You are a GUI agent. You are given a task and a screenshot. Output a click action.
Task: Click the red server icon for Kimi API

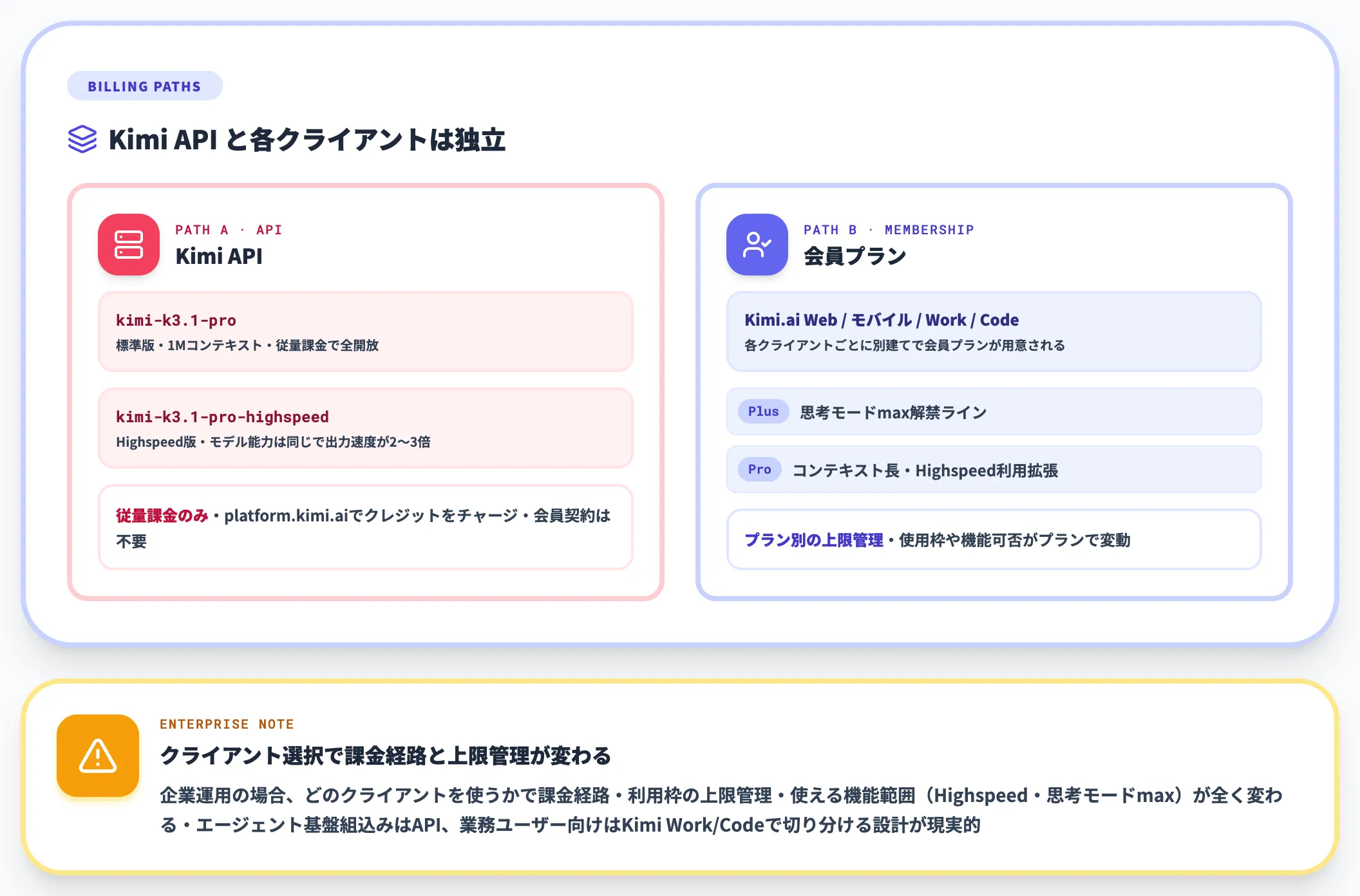coord(129,245)
